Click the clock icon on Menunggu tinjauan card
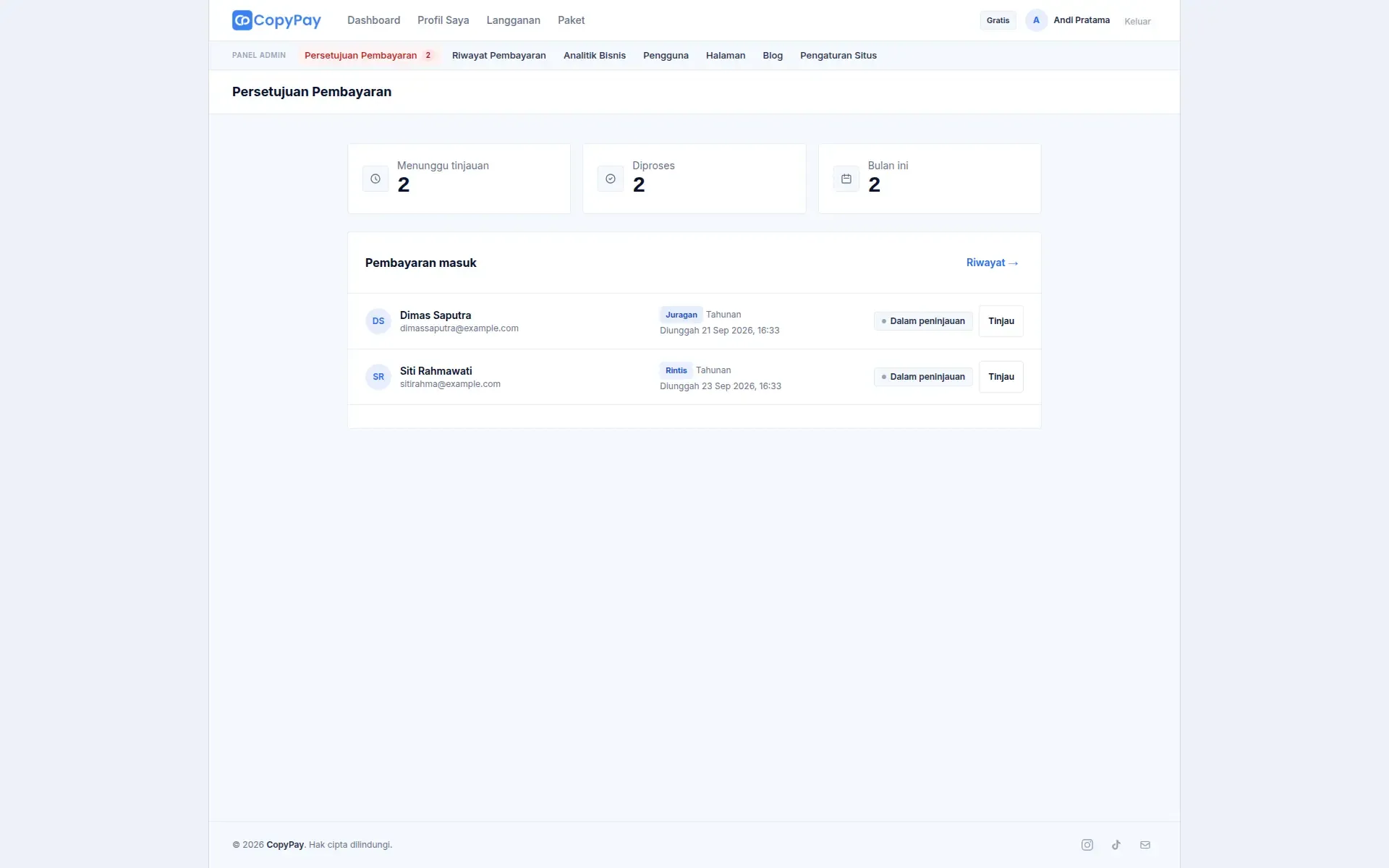The width and height of the screenshot is (1389, 868). (375, 179)
